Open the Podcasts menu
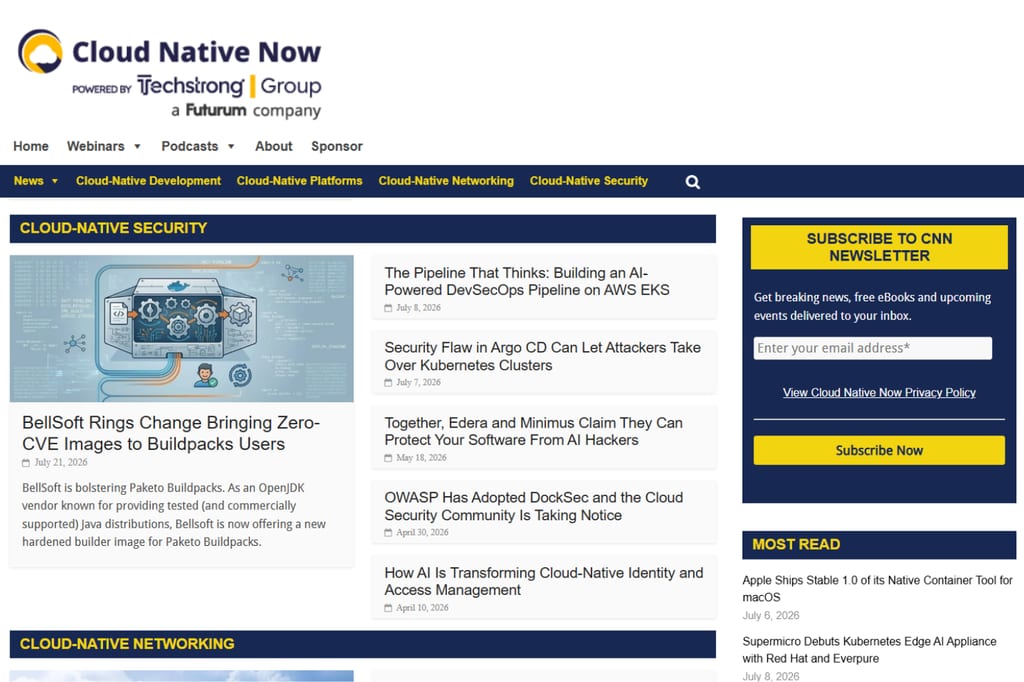1024x682 pixels. (189, 146)
